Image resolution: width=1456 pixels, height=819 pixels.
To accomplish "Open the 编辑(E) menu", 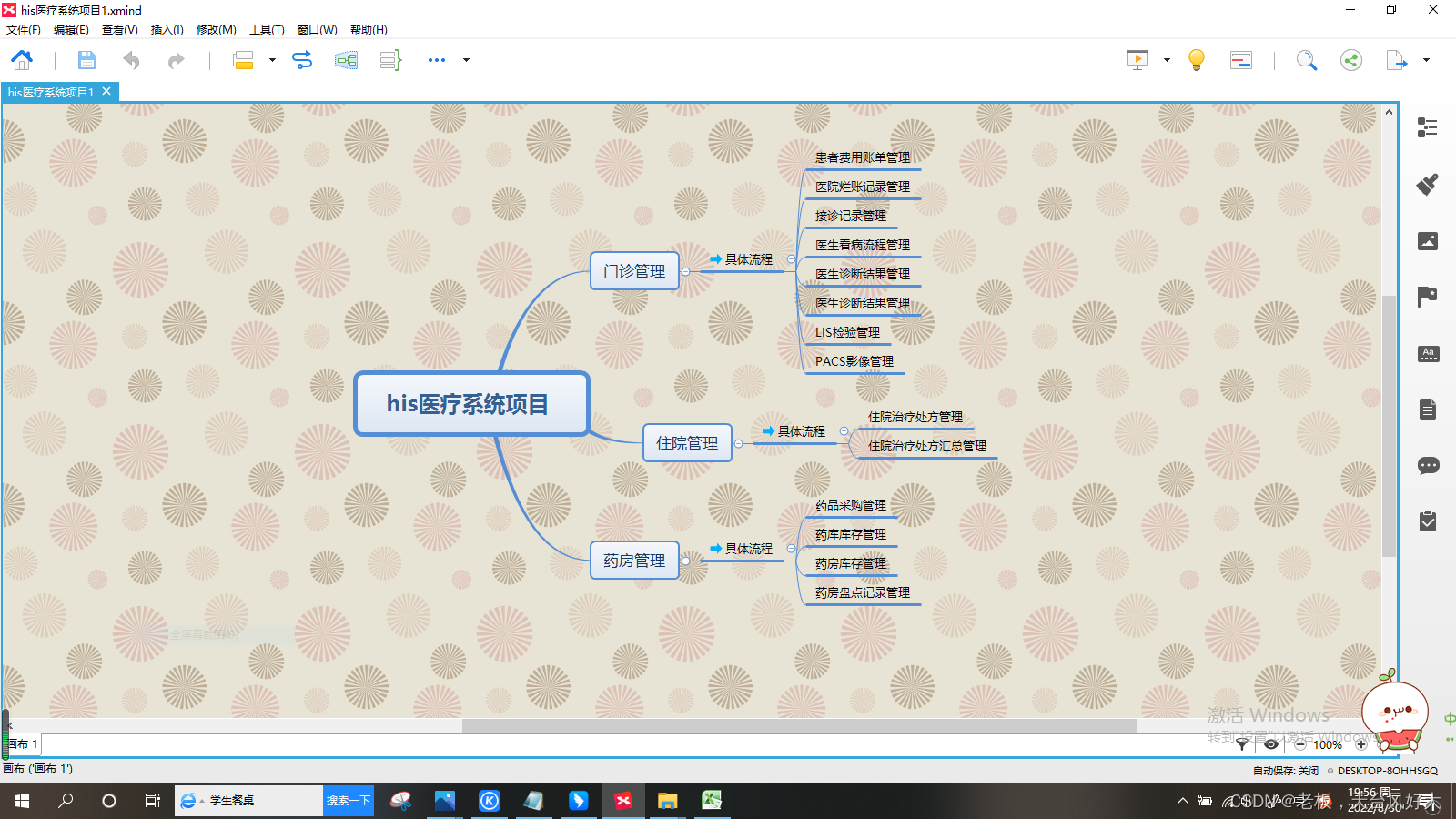I will pyautogui.click(x=71, y=29).
